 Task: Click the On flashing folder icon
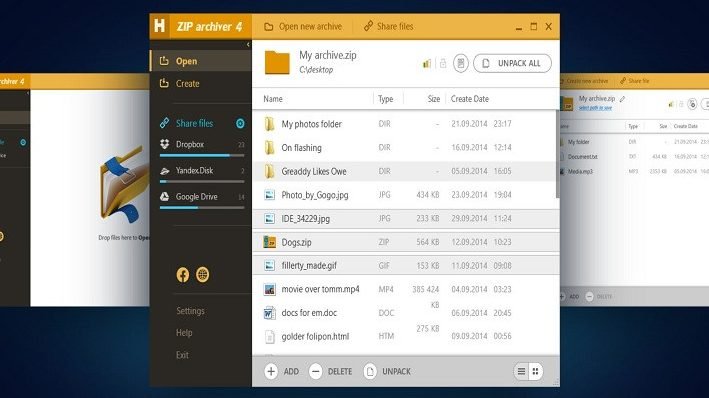[269, 147]
